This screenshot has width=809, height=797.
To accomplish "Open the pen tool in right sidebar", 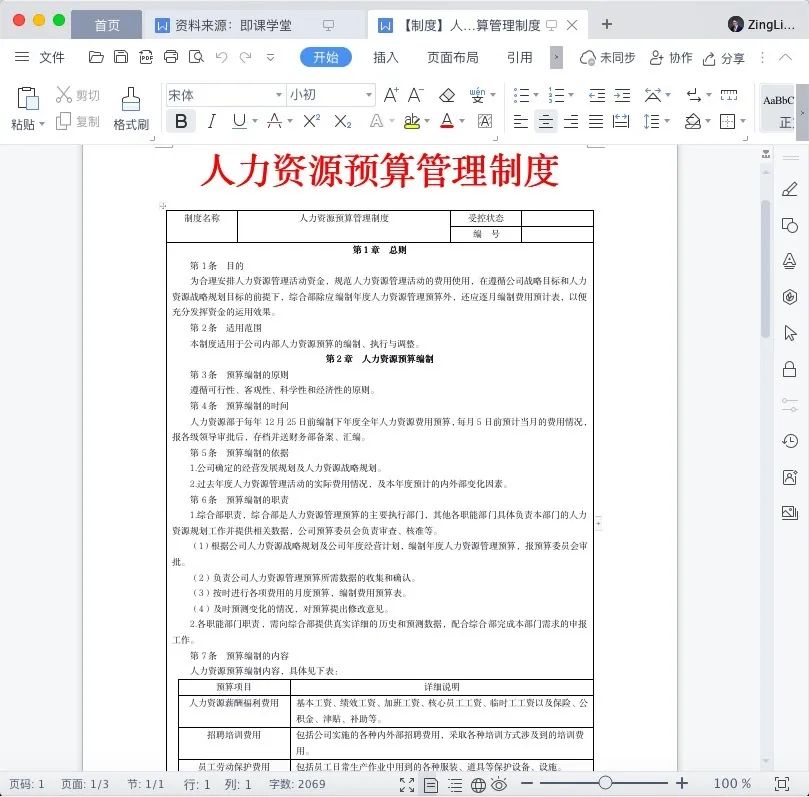I will 789,189.
